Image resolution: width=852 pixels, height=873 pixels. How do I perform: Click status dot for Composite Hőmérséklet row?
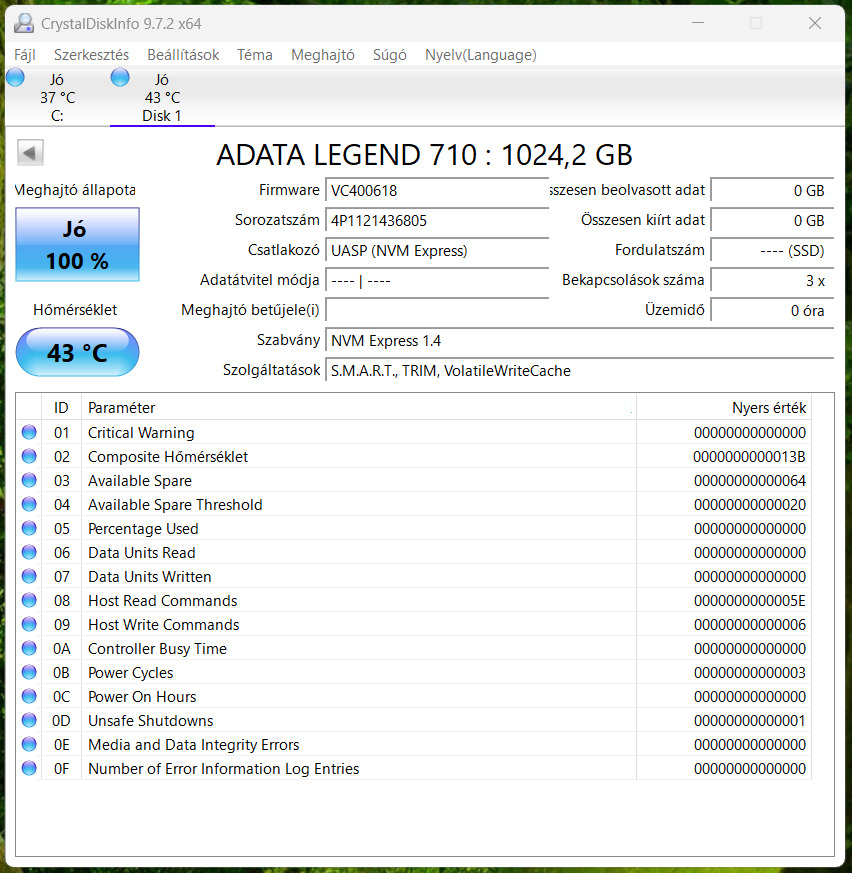point(29,456)
